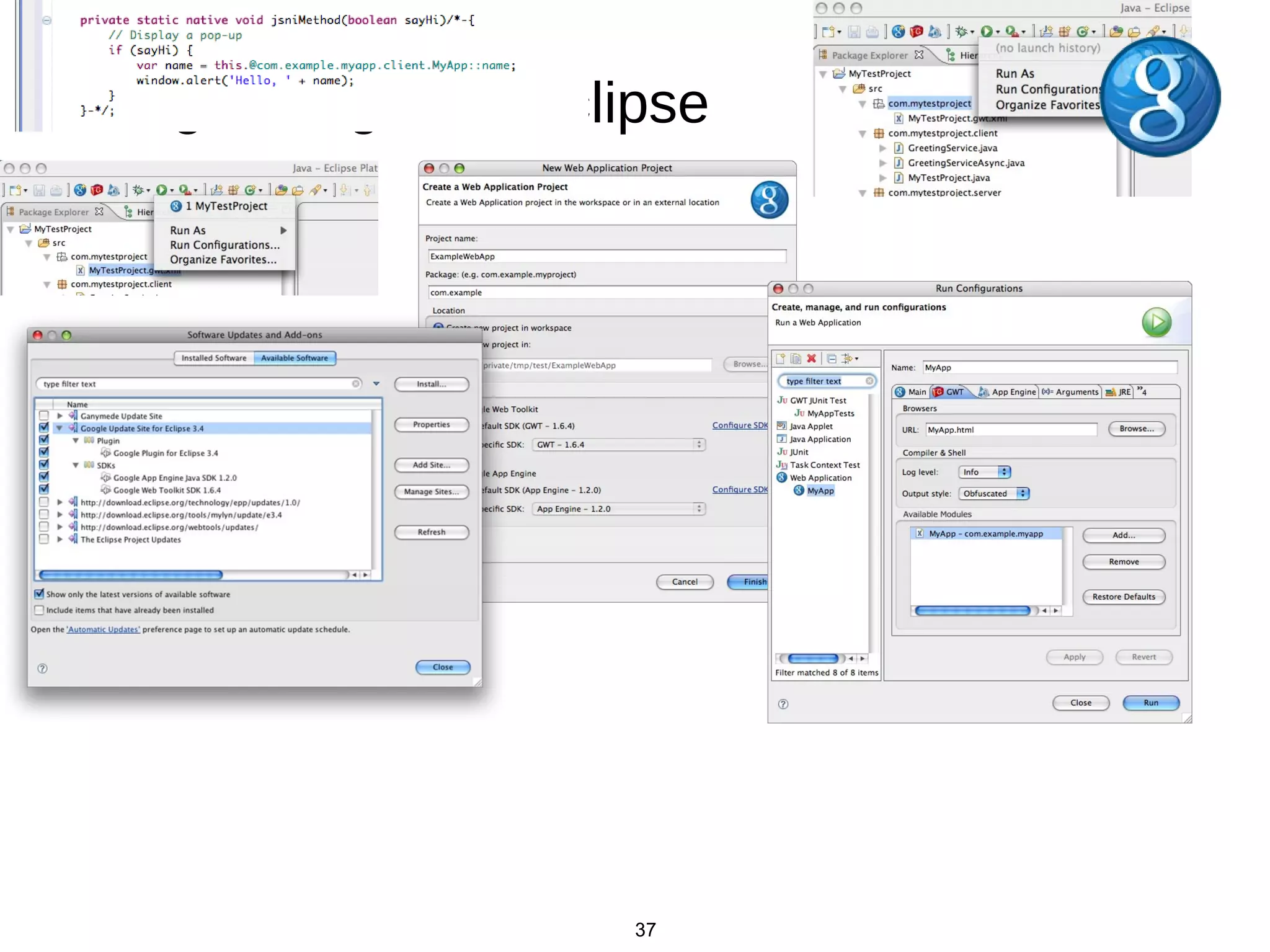The image size is (1270, 952).
Task: Switch to the Main tab in Run Configurations
Action: [910, 391]
